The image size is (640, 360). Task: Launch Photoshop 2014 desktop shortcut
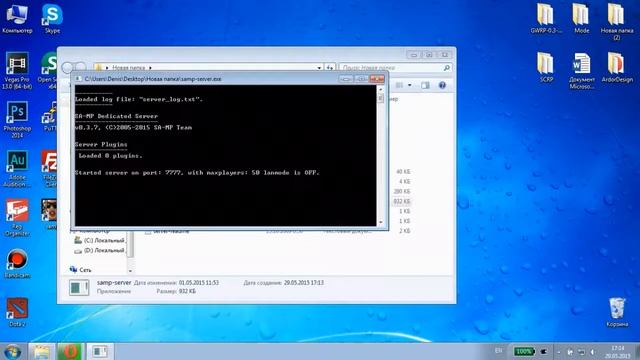(17, 120)
